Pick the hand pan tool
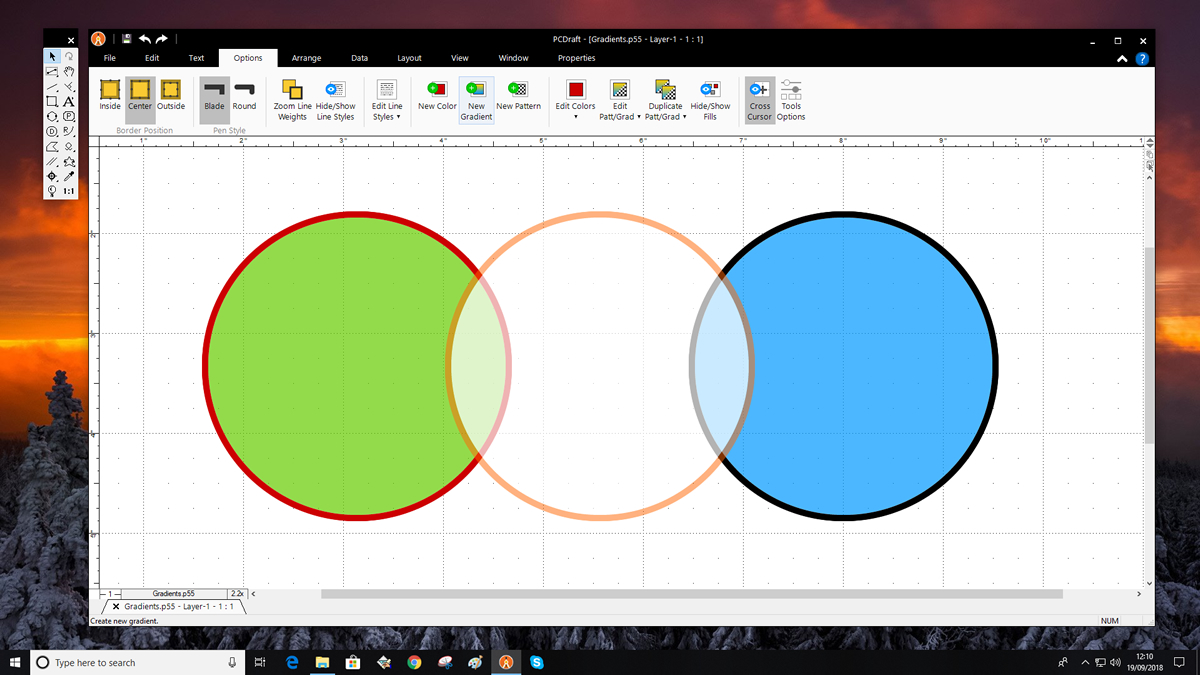Image resolution: width=1200 pixels, height=675 pixels. 69,72
